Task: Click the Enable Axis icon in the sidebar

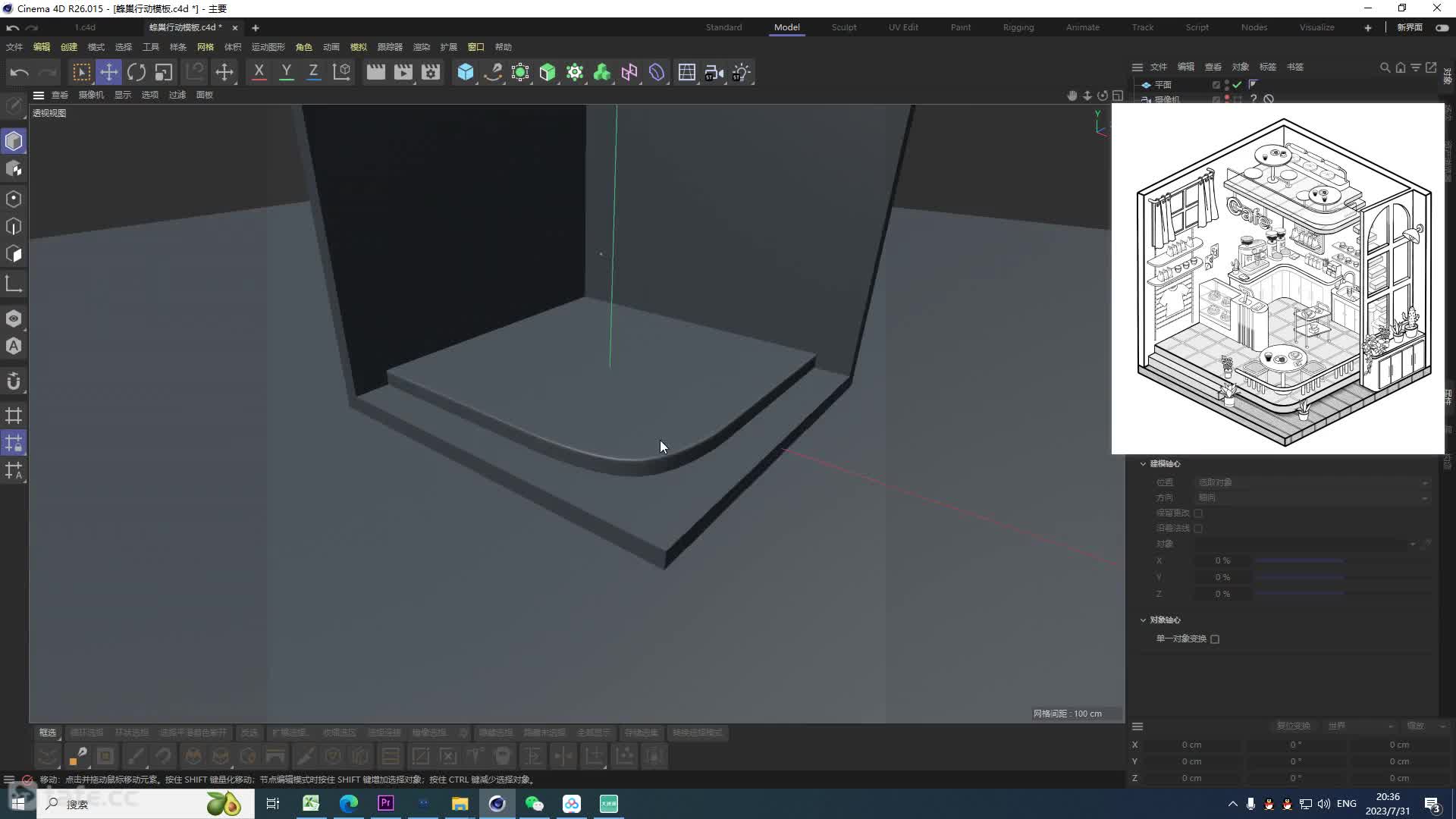Action: point(14,284)
